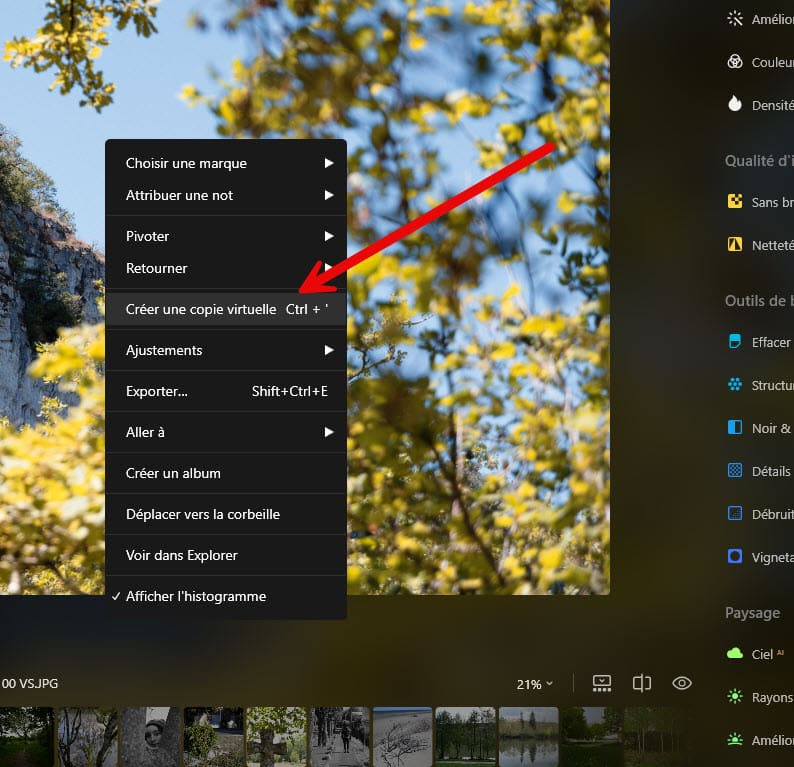Open the Attribuer une not submenu
This screenshot has height=767, width=794.
226,195
